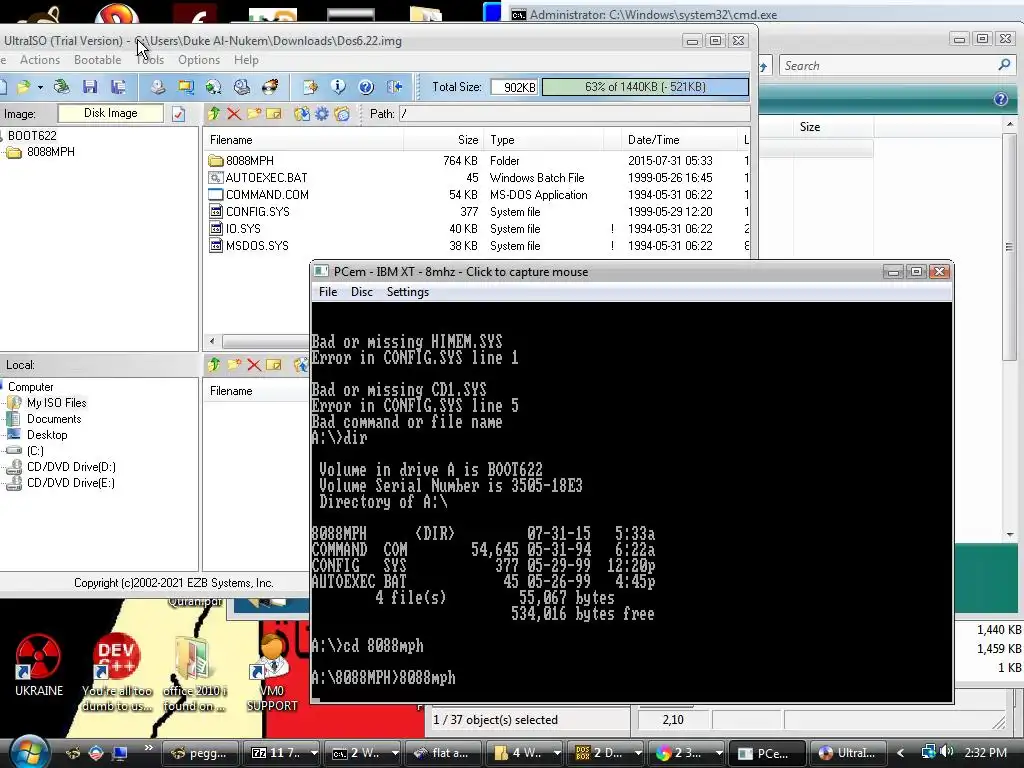Click the Size column header in UltraISO list
Viewport: 1024px width, 768px height.
(443, 140)
